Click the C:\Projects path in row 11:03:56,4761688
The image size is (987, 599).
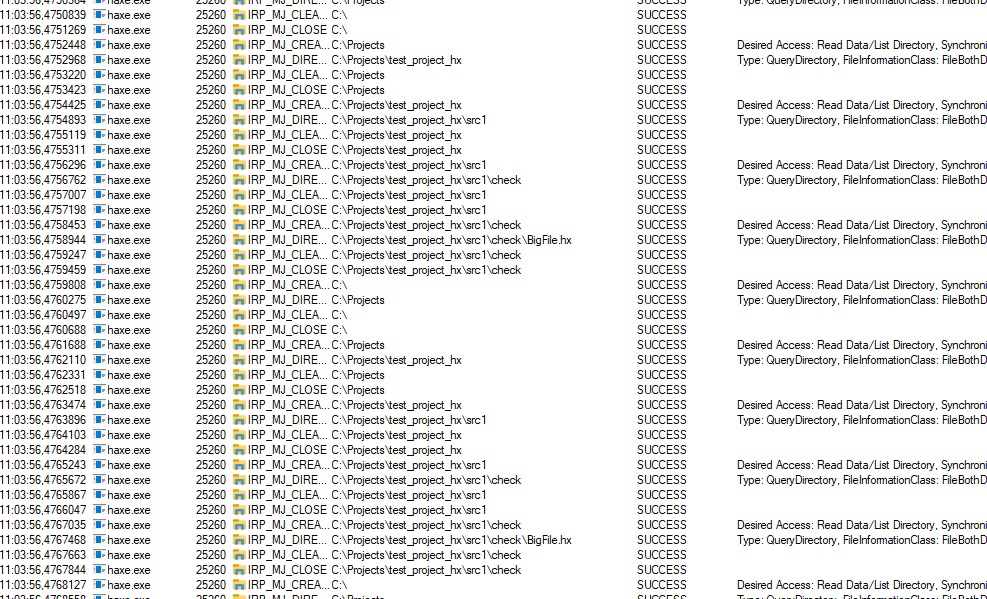[x=358, y=345]
